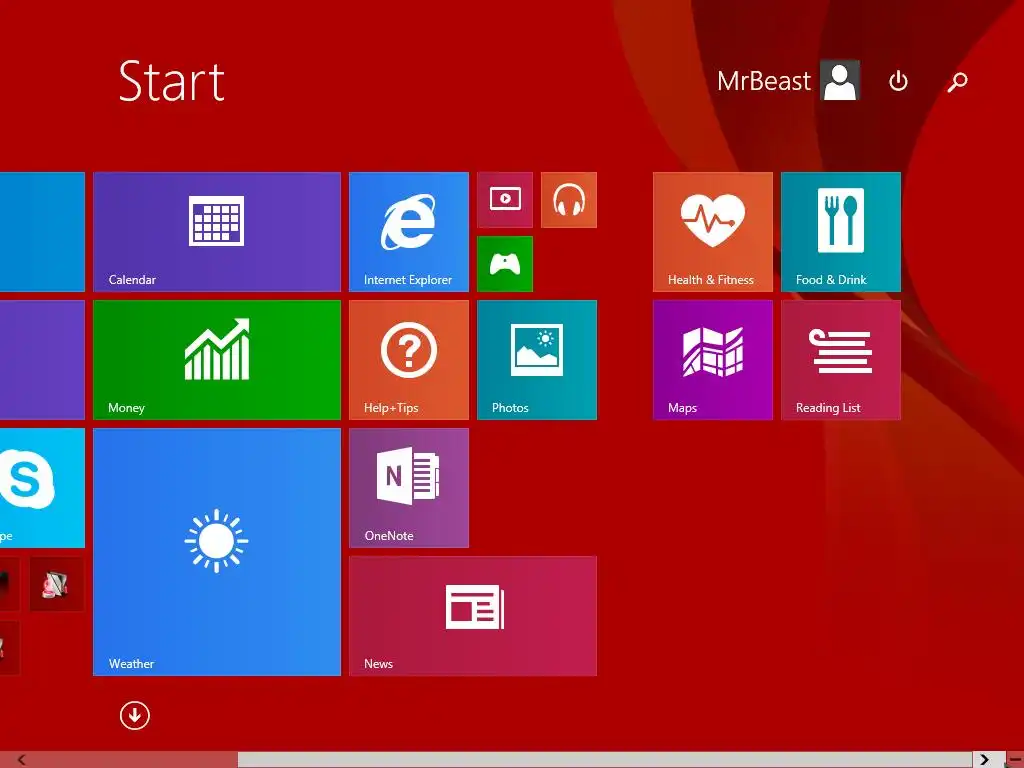Click the search magnifier icon
The height and width of the screenshot is (768, 1024).
click(x=957, y=82)
